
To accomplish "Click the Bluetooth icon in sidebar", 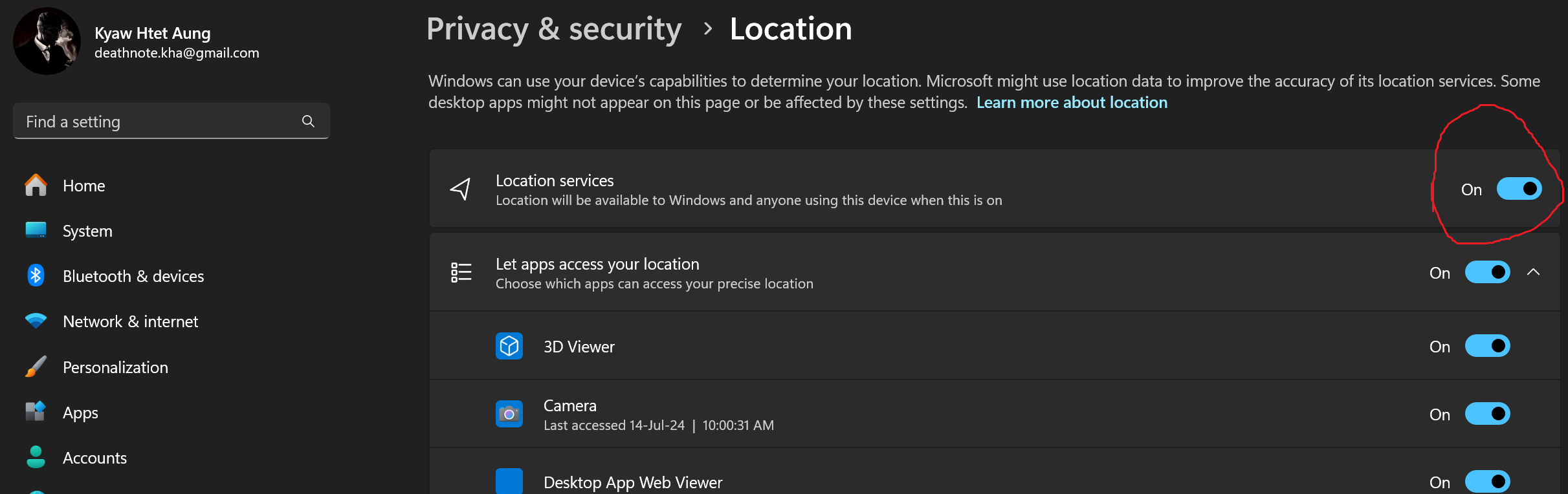I will (36, 276).
